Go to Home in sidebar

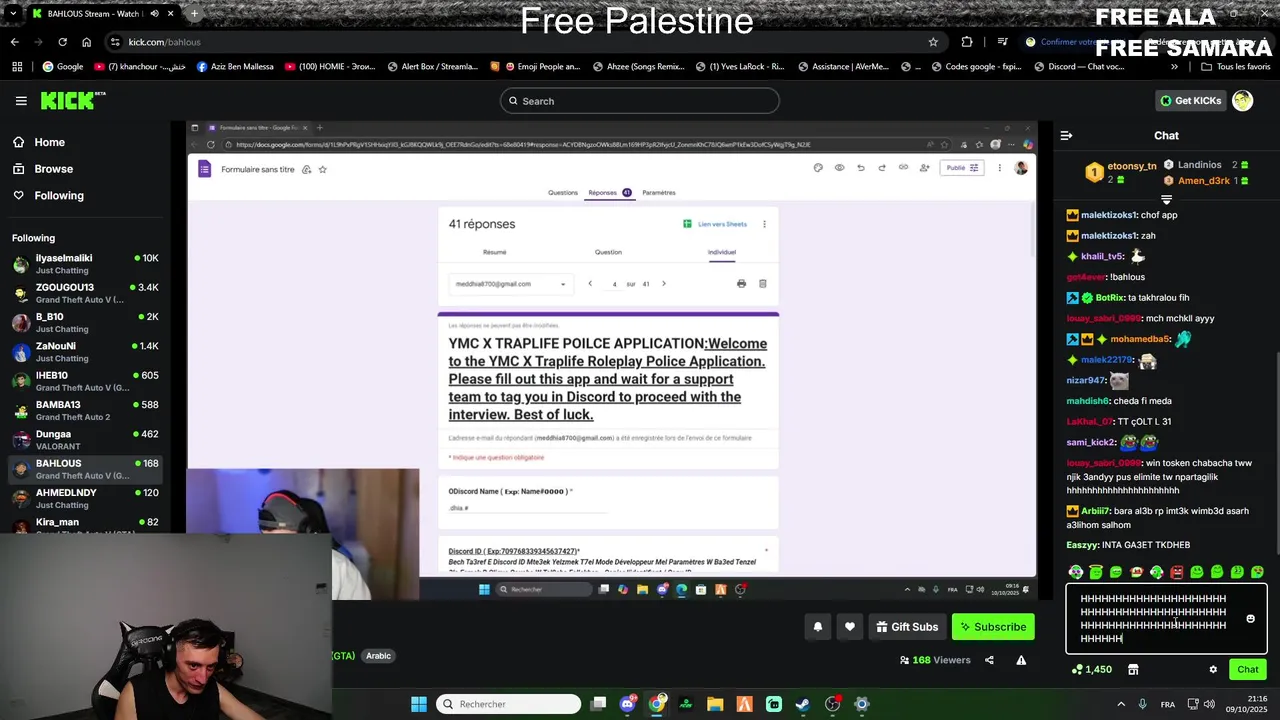(38, 142)
